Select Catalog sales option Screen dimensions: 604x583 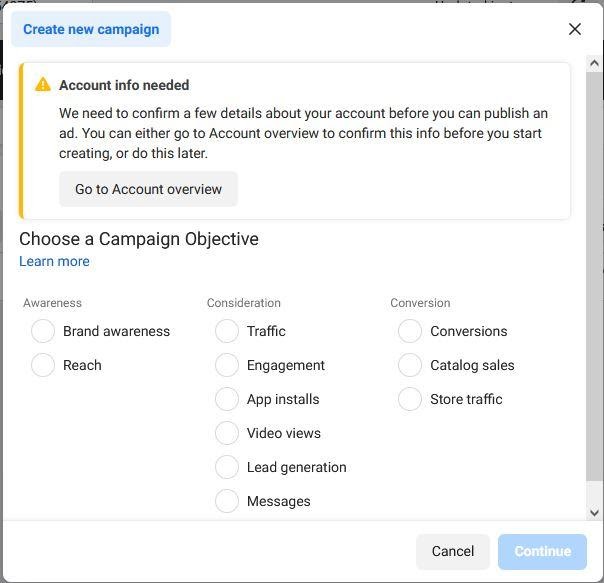pos(410,365)
